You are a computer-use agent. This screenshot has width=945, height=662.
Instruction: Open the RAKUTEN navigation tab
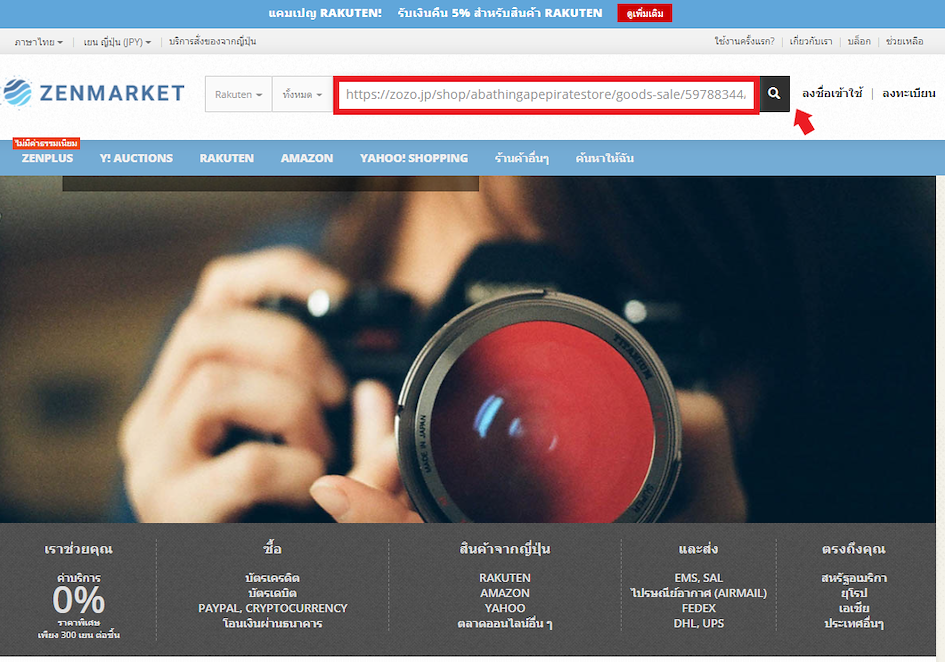coord(227,158)
